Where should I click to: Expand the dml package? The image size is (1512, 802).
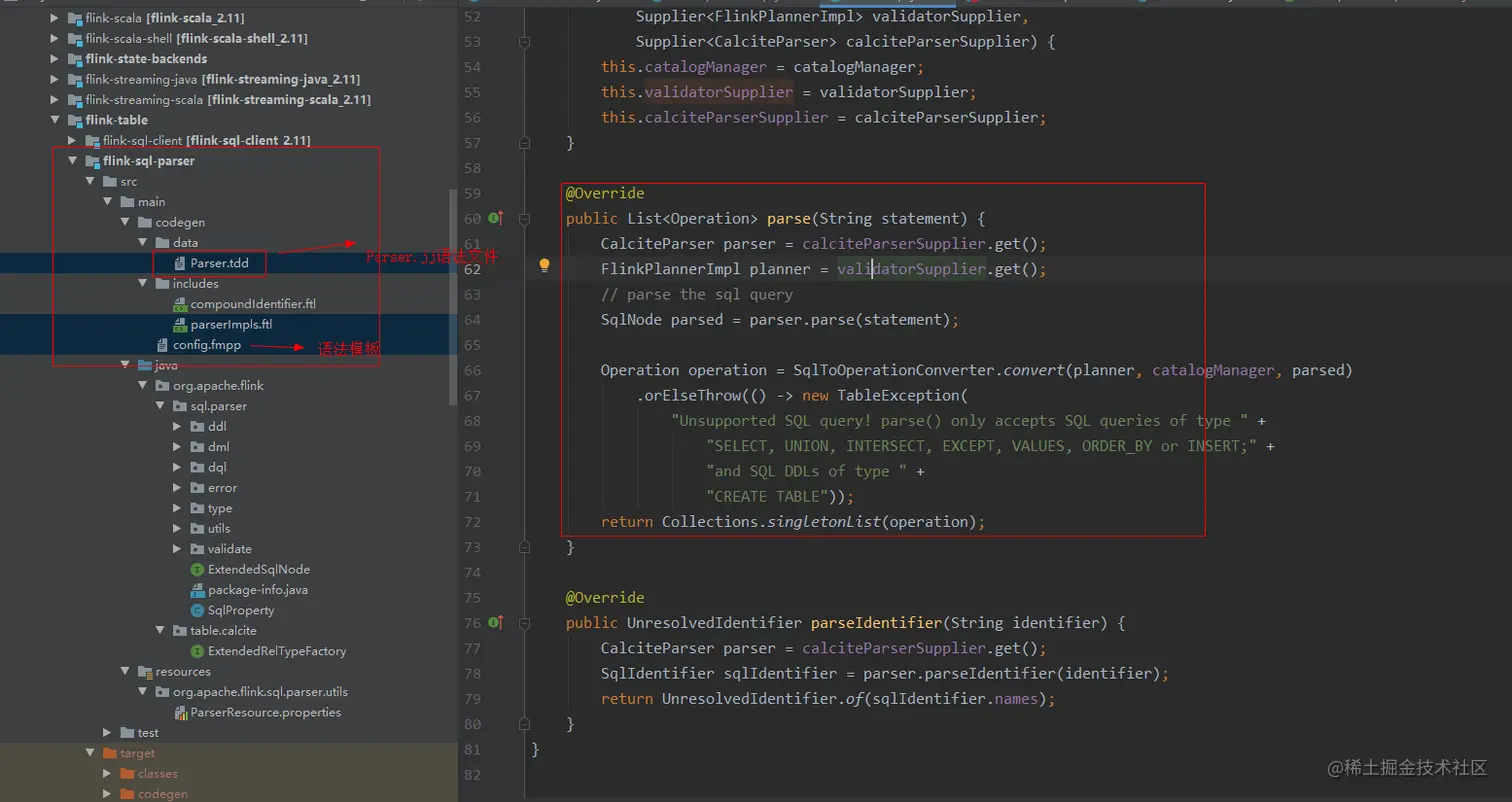(x=176, y=447)
